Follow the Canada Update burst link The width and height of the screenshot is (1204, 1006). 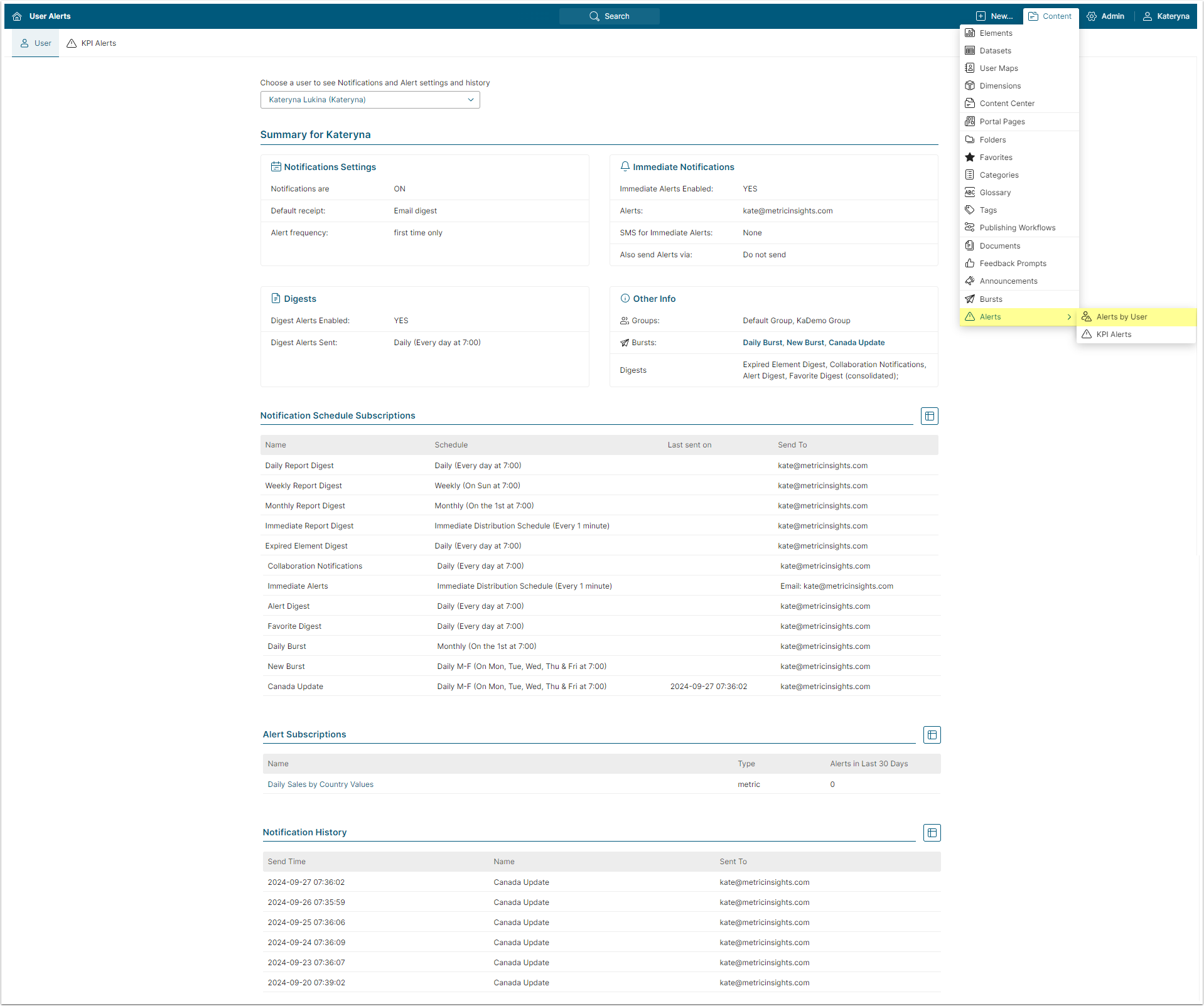tap(856, 343)
